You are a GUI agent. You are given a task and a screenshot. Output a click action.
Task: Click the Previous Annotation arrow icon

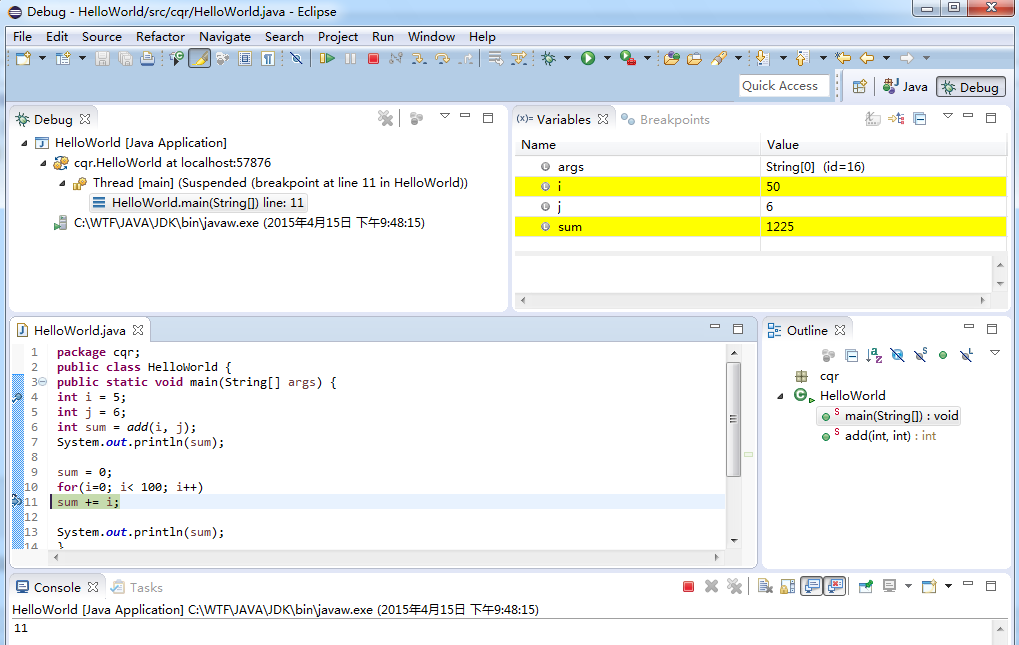(x=802, y=58)
